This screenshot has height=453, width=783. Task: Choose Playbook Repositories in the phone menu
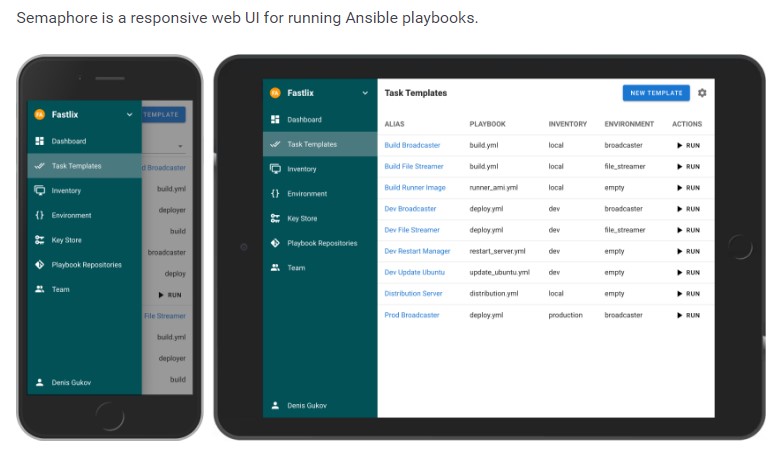click(84, 265)
